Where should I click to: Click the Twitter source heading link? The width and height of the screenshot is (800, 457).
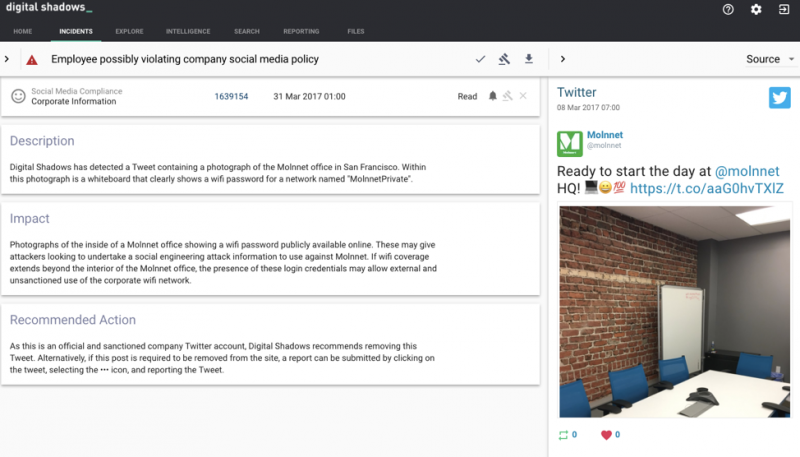pos(577,92)
